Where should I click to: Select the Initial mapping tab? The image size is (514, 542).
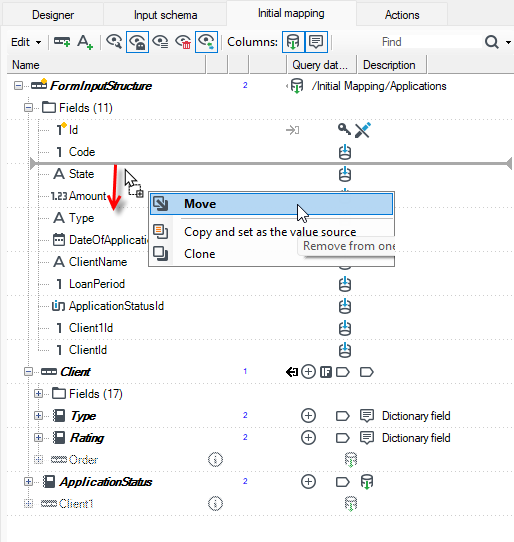pyautogui.click(x=291, y=13)
